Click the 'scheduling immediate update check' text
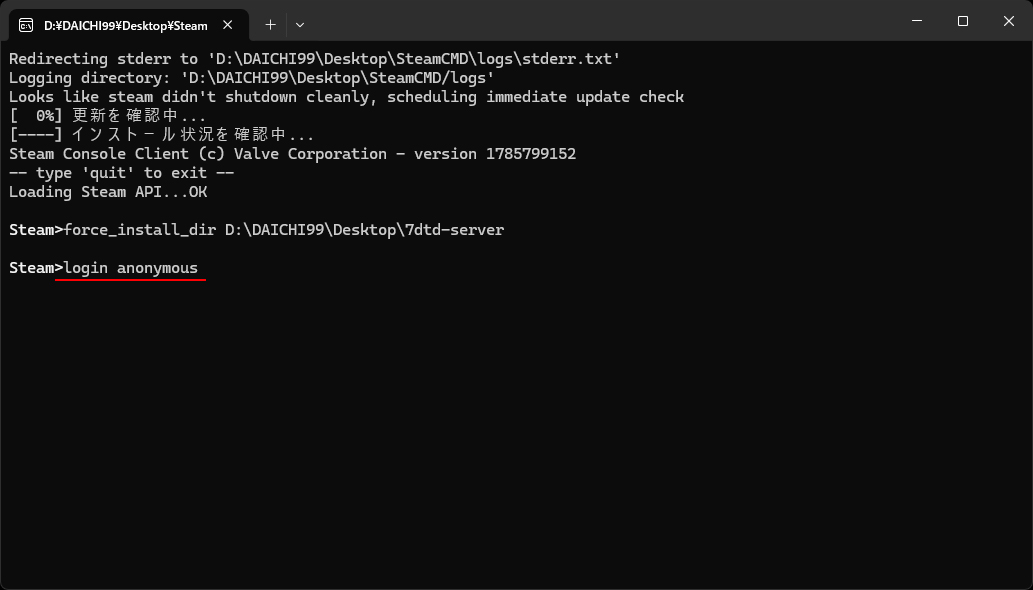1033x590 pixels. pyautogui.click(x=536, y=97)
